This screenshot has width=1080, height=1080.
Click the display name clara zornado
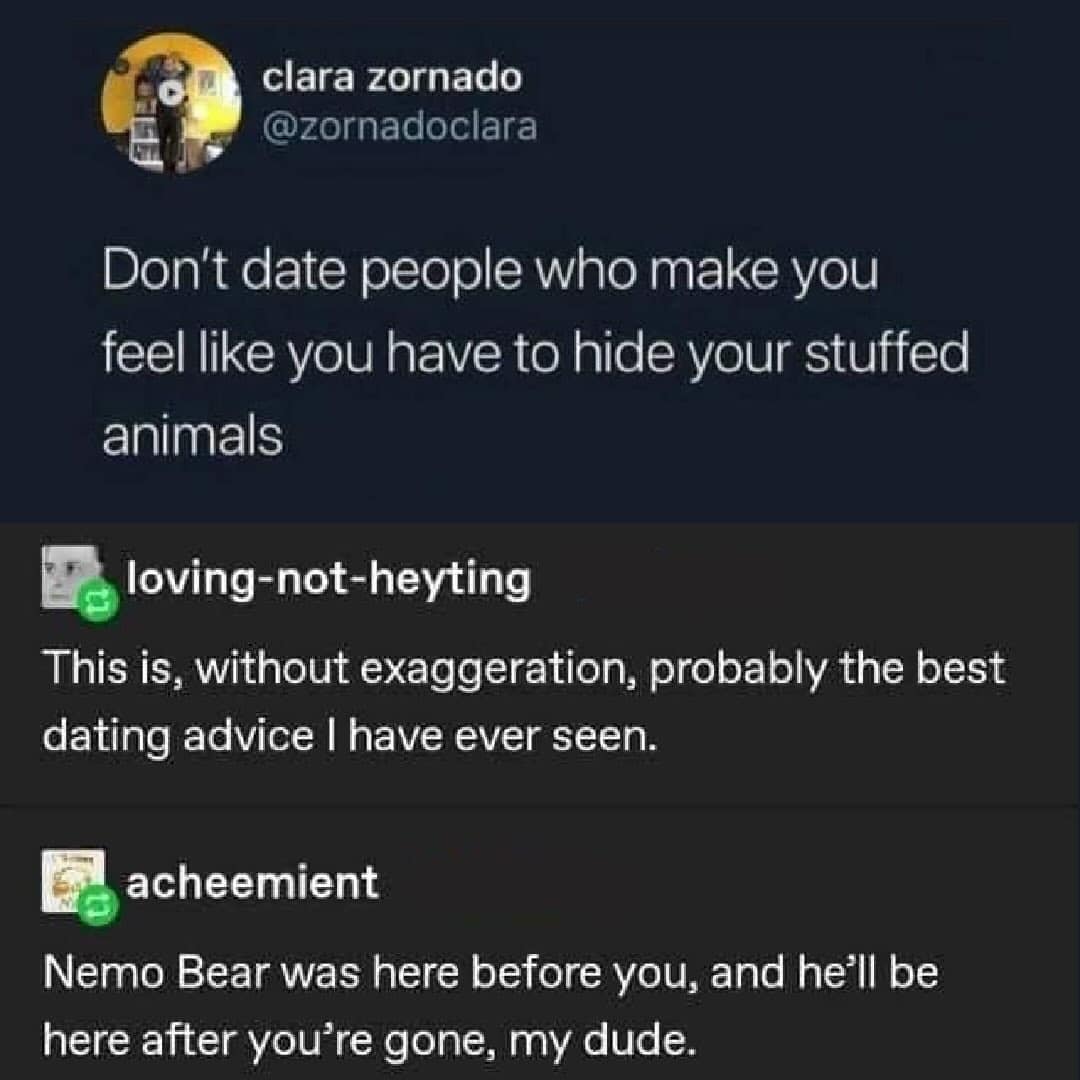point(391,76)
